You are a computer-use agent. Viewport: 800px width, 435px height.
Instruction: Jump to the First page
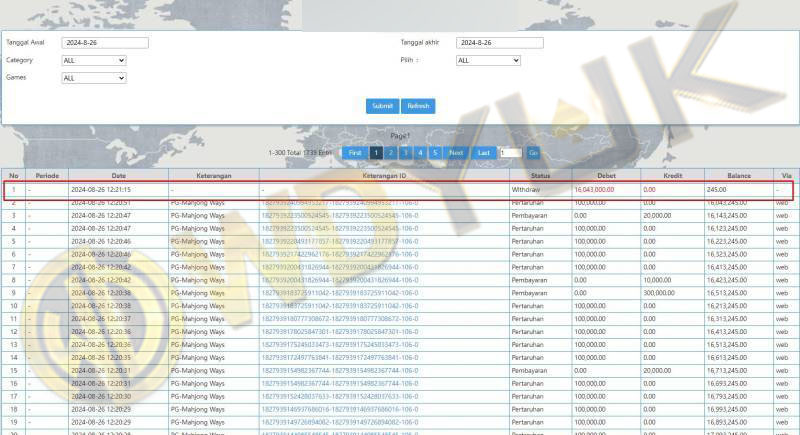(355, 153)
